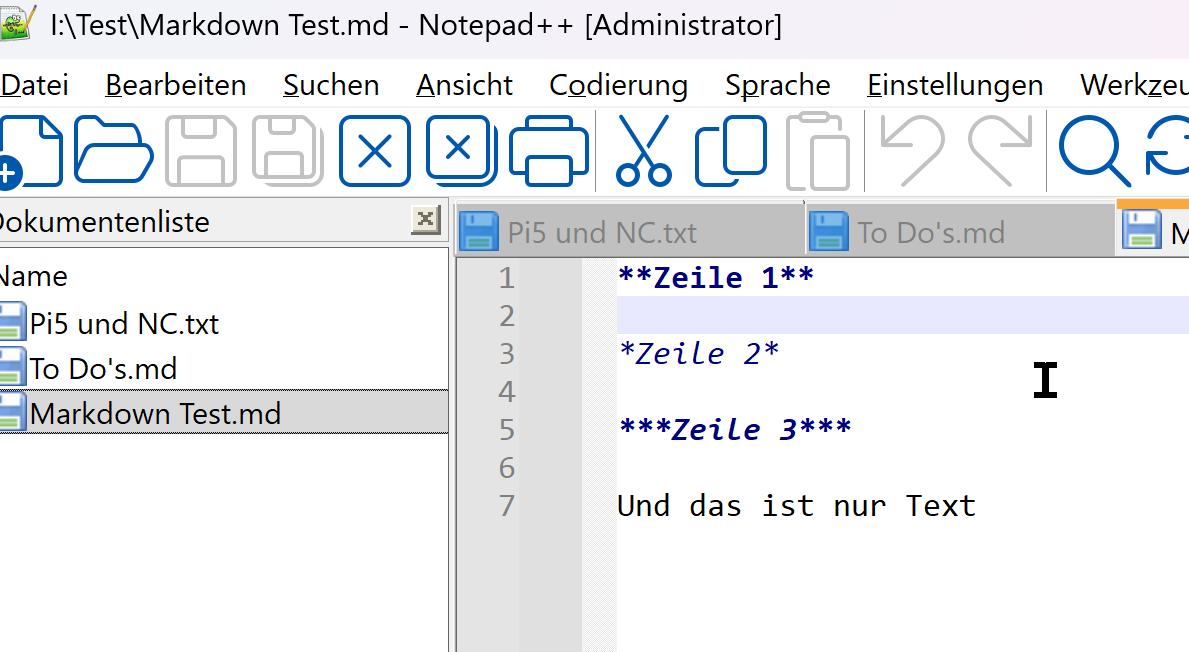Place cursor in text ***Zeile 3***
The image size is (1189, 652).
coord(735,429)
